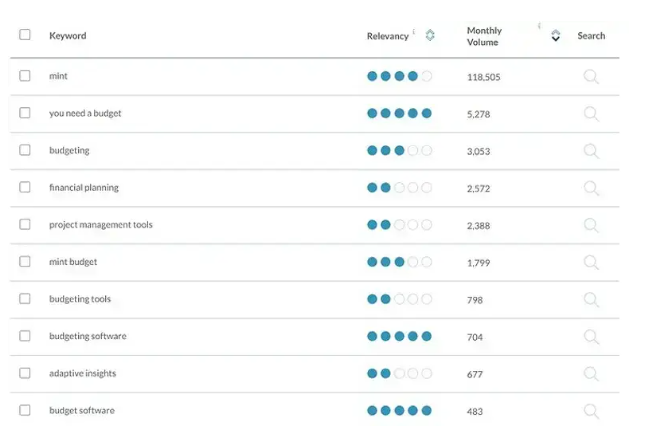This screenshot has width=648, height=446.
Task: Click the search magnifier for adaptive insights
Action: pos(591,374)
